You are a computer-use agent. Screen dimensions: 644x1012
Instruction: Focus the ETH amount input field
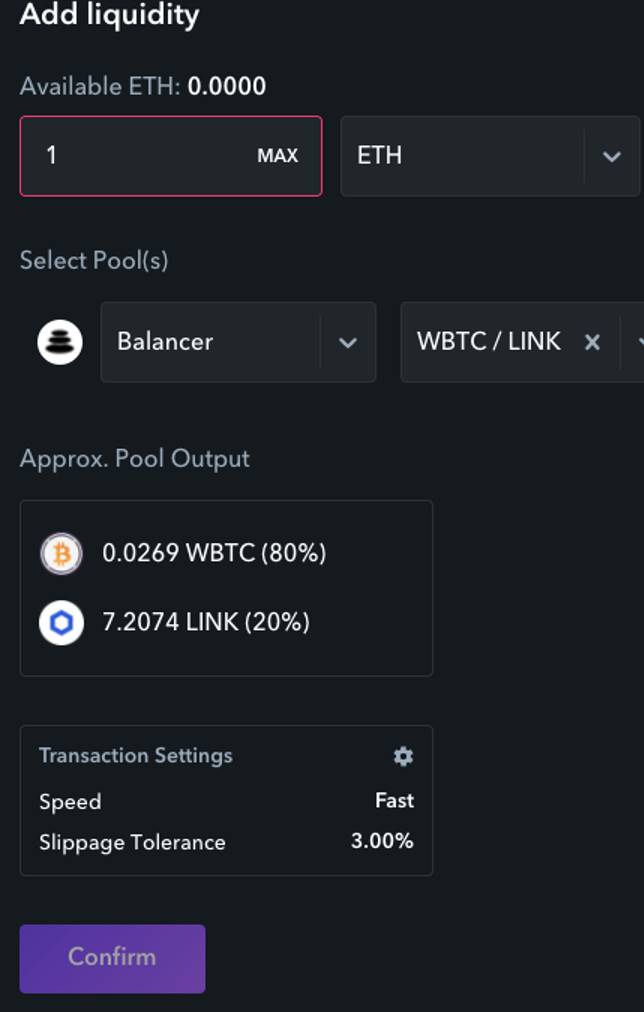(x=171, y=156)
